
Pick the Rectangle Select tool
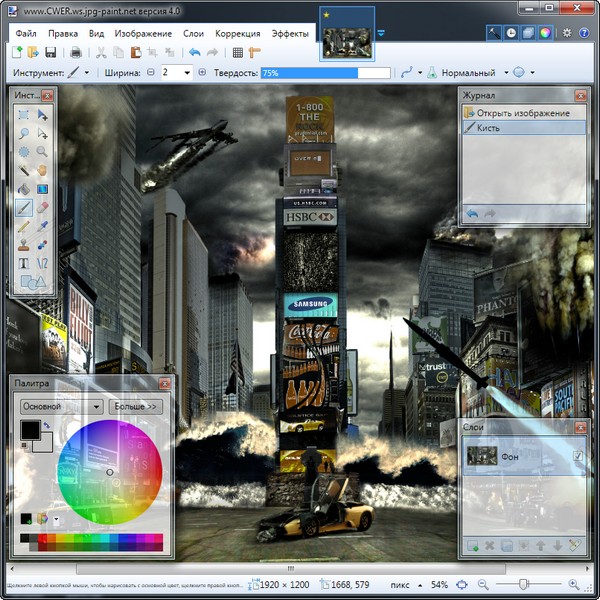tap(24, 115)
